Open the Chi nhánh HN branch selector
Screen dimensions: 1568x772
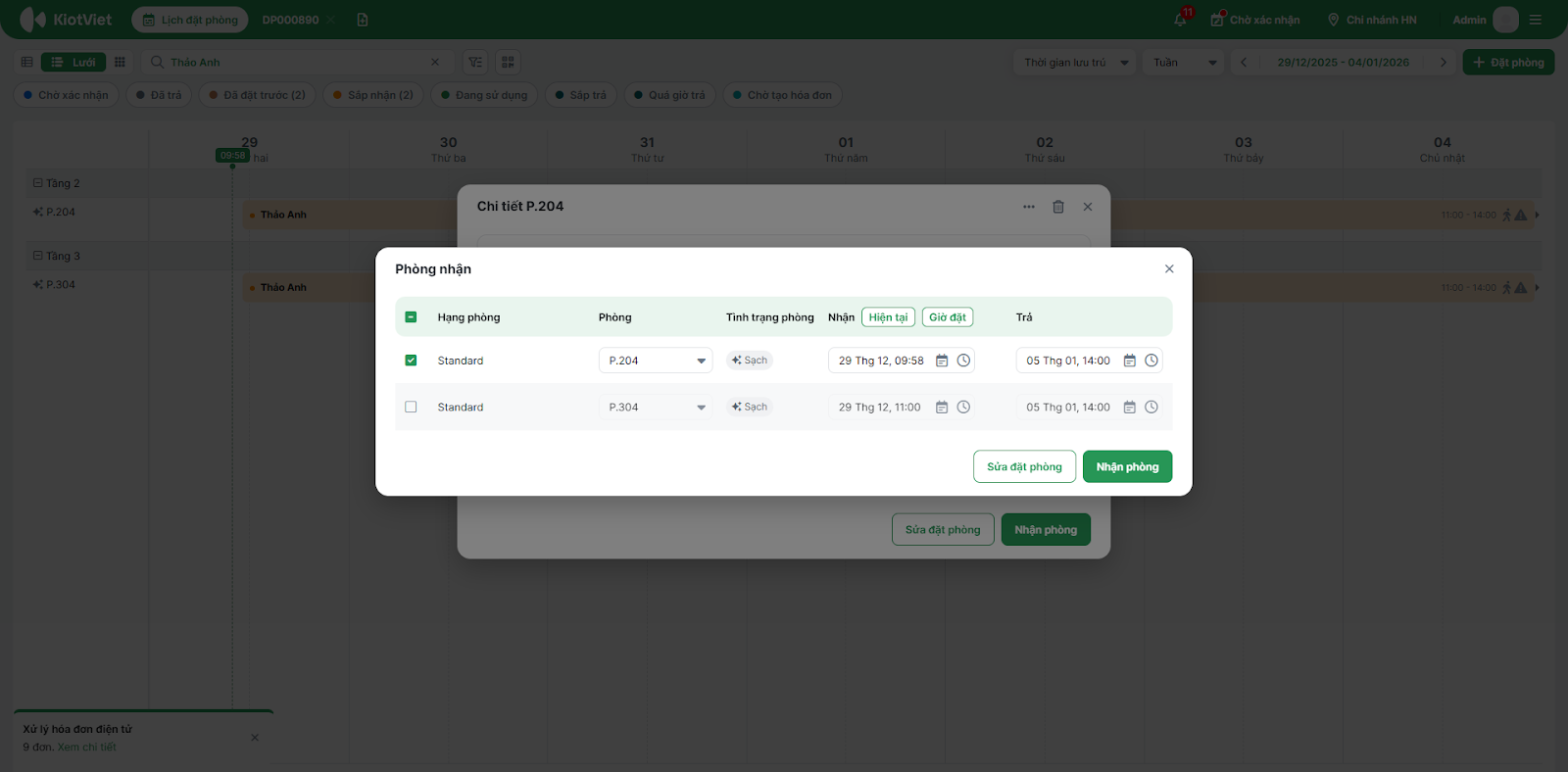click(1372, 20)
